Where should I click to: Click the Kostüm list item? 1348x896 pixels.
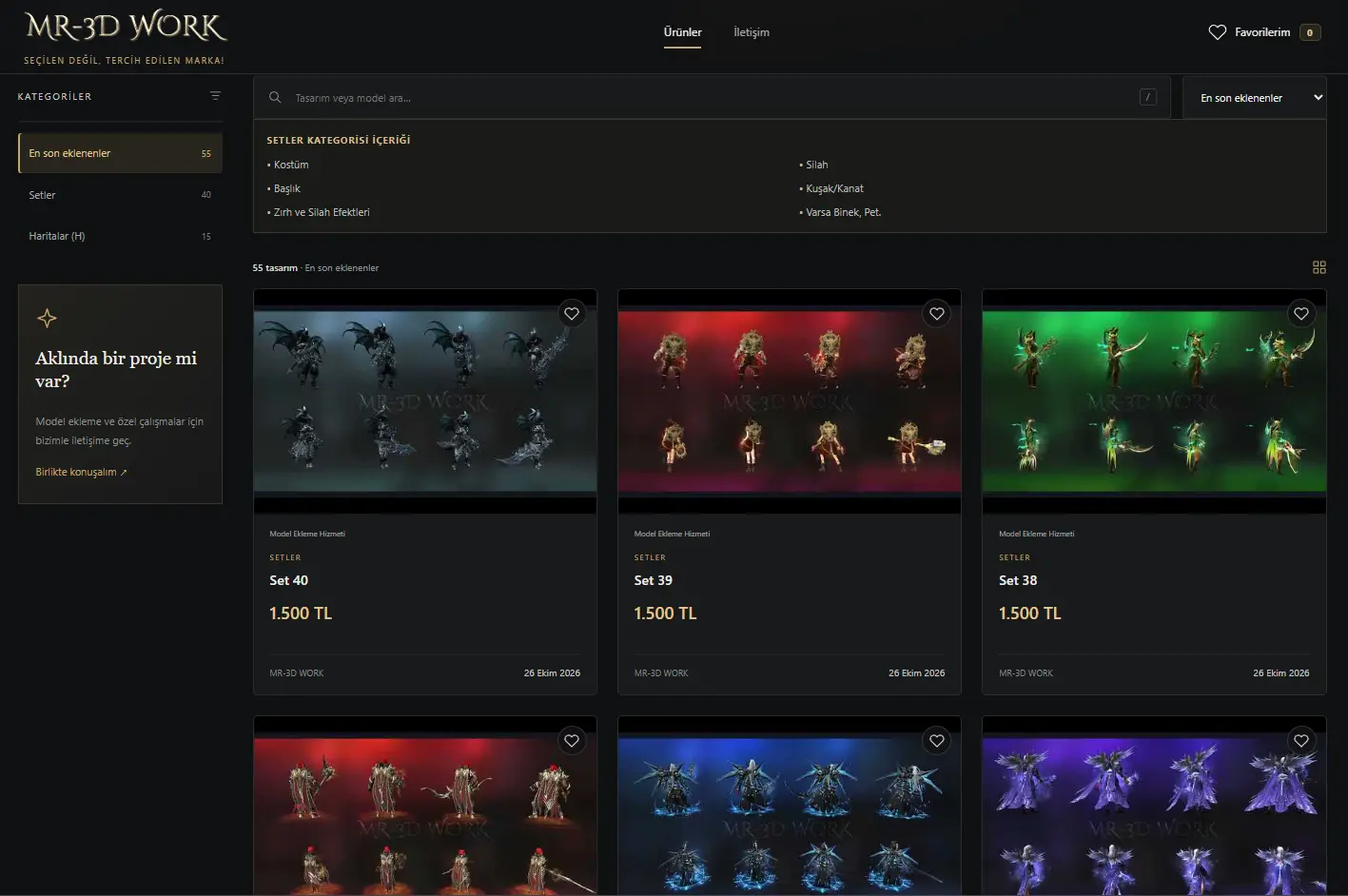tap(287, 165)
